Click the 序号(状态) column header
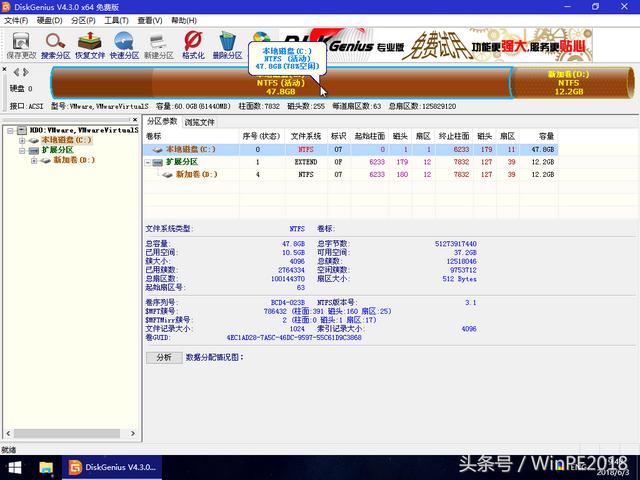Screen dimensions: 640x480 point(262,136)
